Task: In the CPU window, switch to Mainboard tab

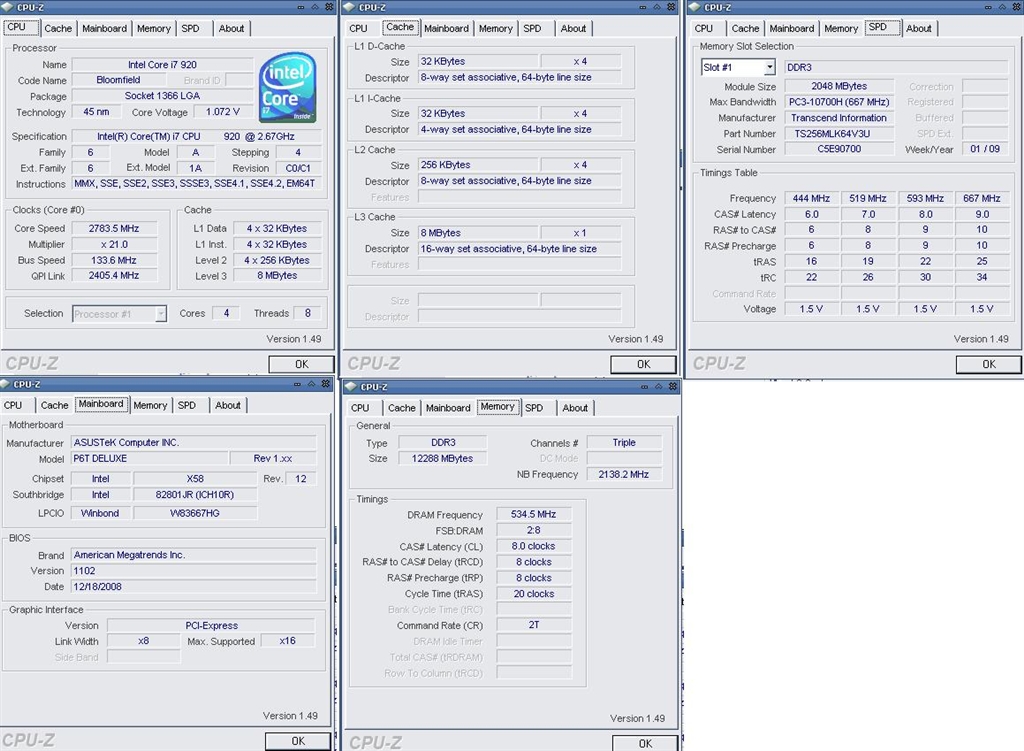Action: tap(104, 29)
